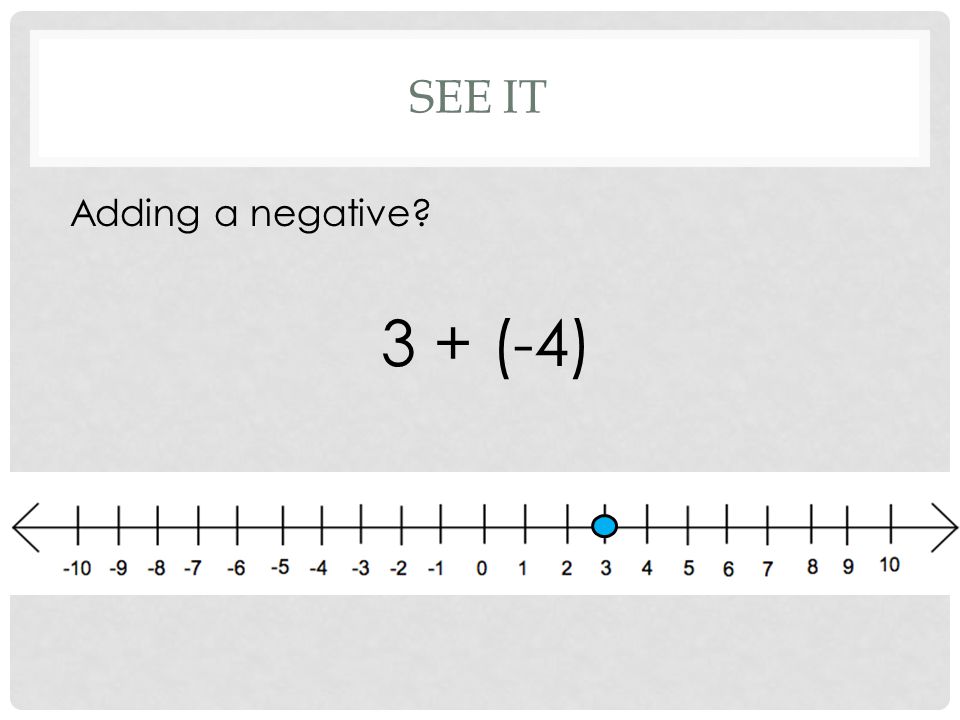The width and height of the screenshot is (960, 720).
Task: Click the tick mark above -4
Action: (x=322, y=524)
